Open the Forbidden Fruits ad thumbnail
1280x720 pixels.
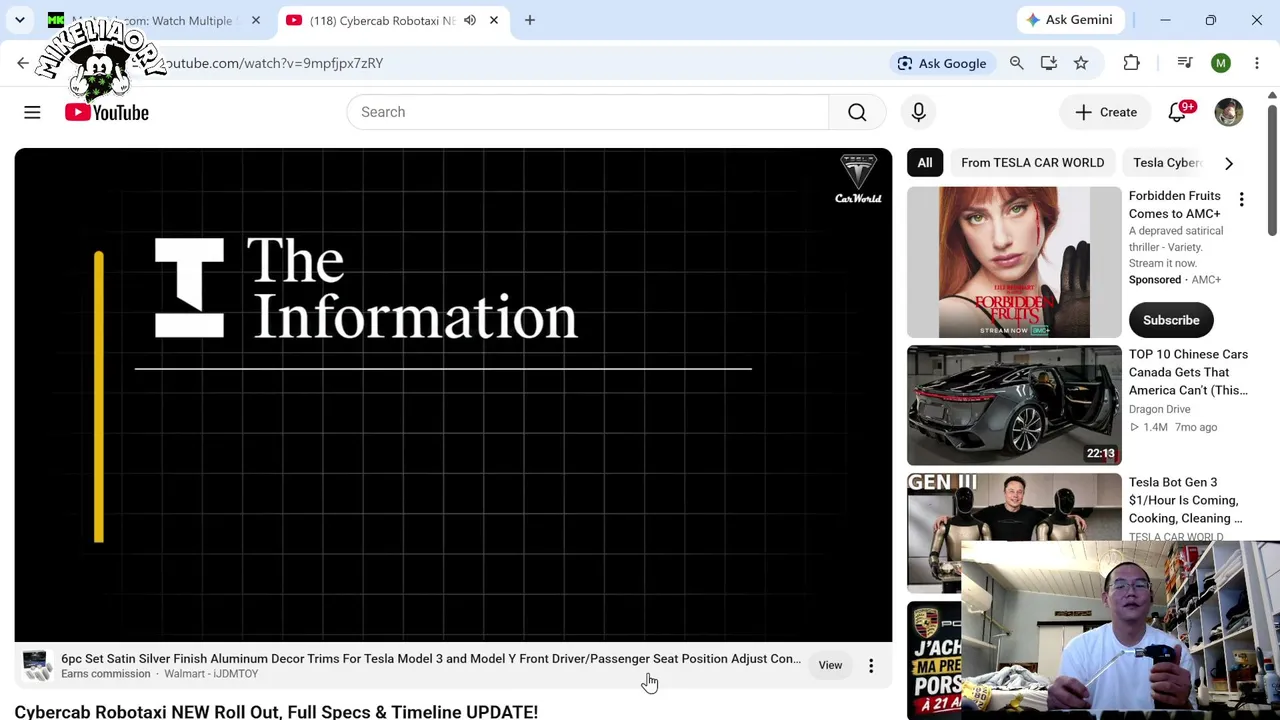[1014, 262]
